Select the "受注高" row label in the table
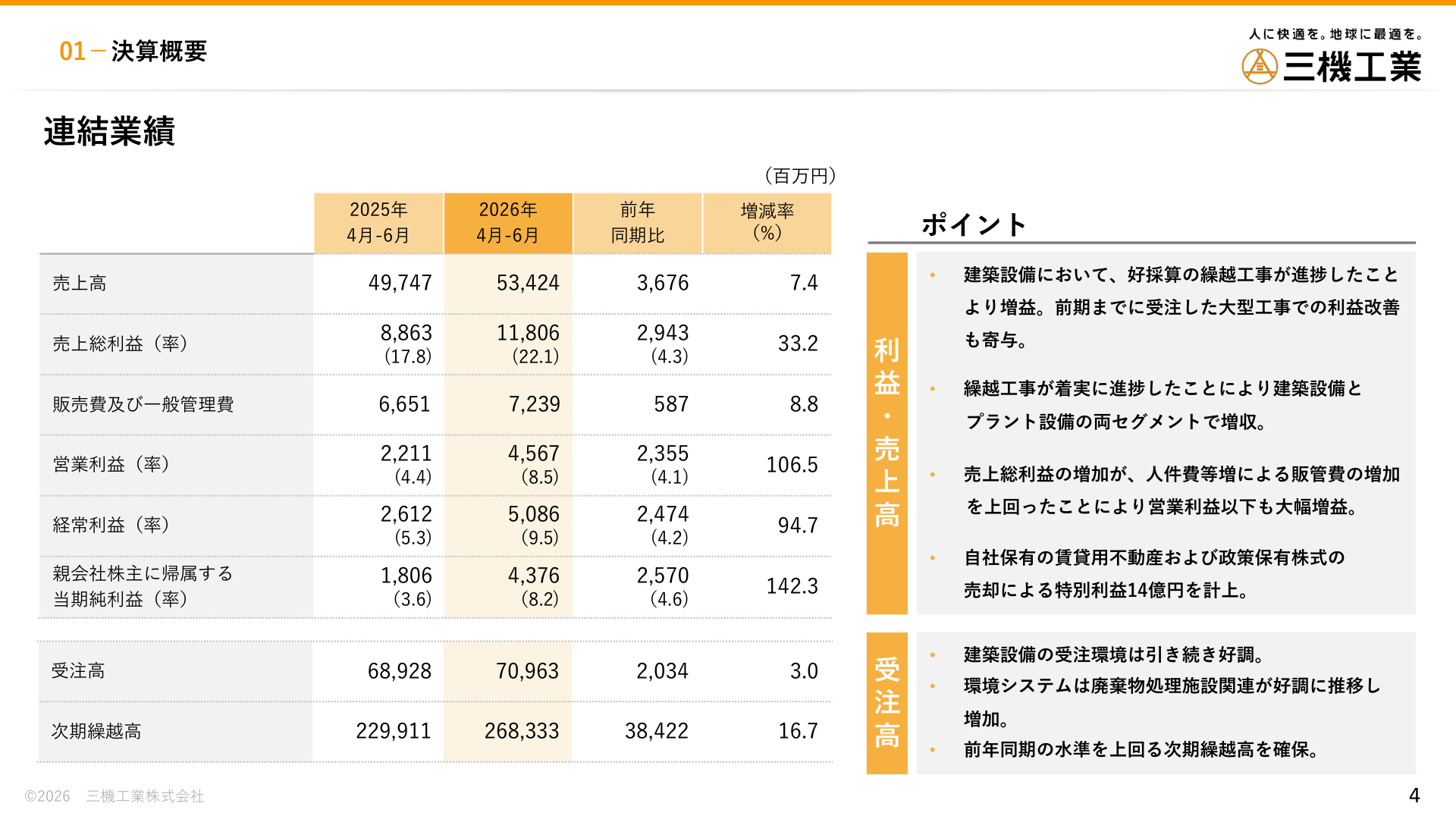 [x=78, y=671]
